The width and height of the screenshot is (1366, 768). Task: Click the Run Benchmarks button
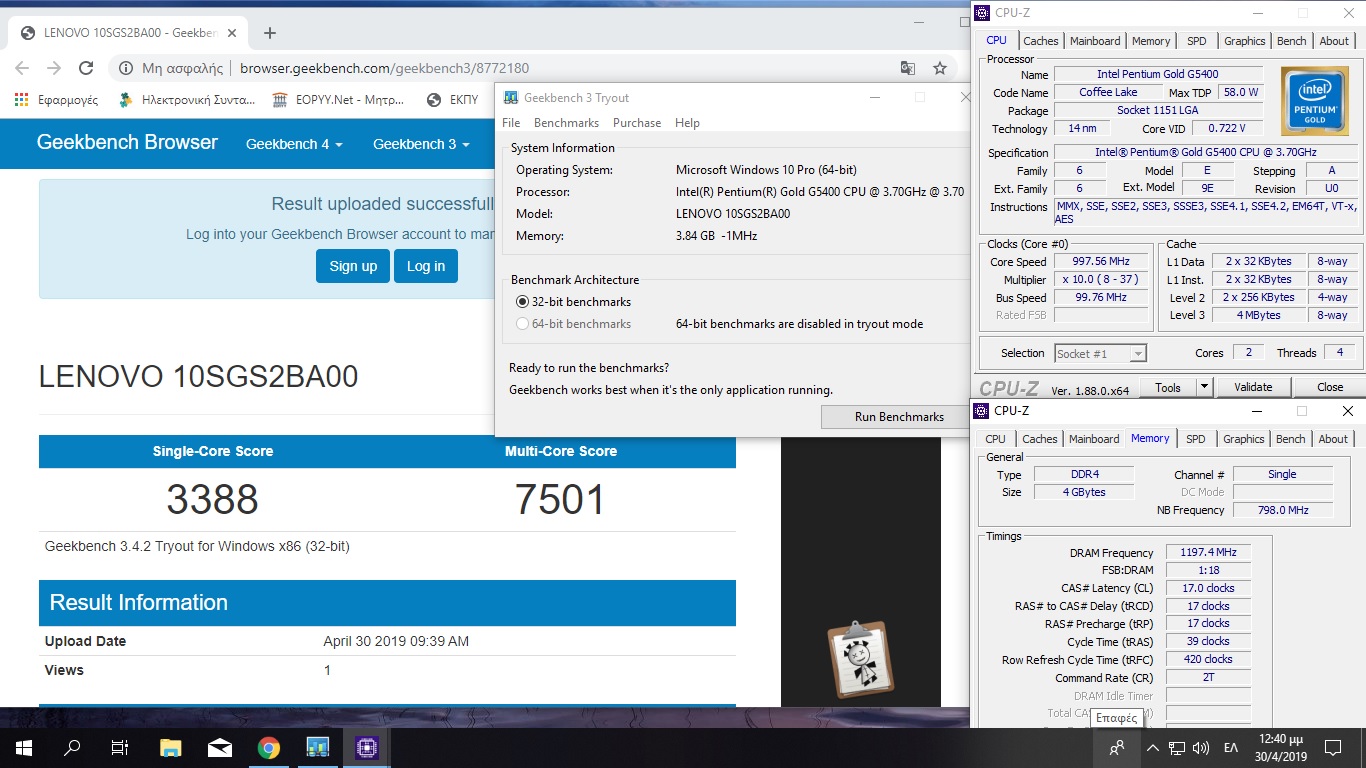coord(899,417)
